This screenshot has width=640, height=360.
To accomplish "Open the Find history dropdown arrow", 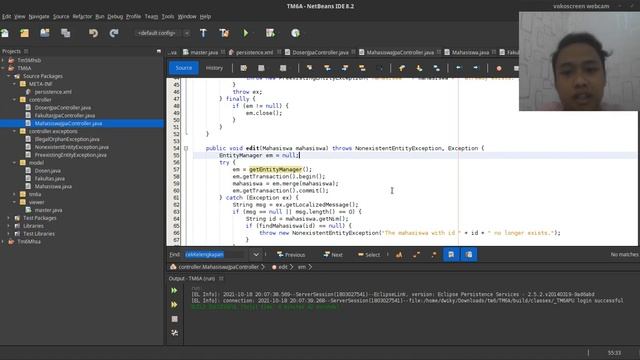I will coord(256,255).
